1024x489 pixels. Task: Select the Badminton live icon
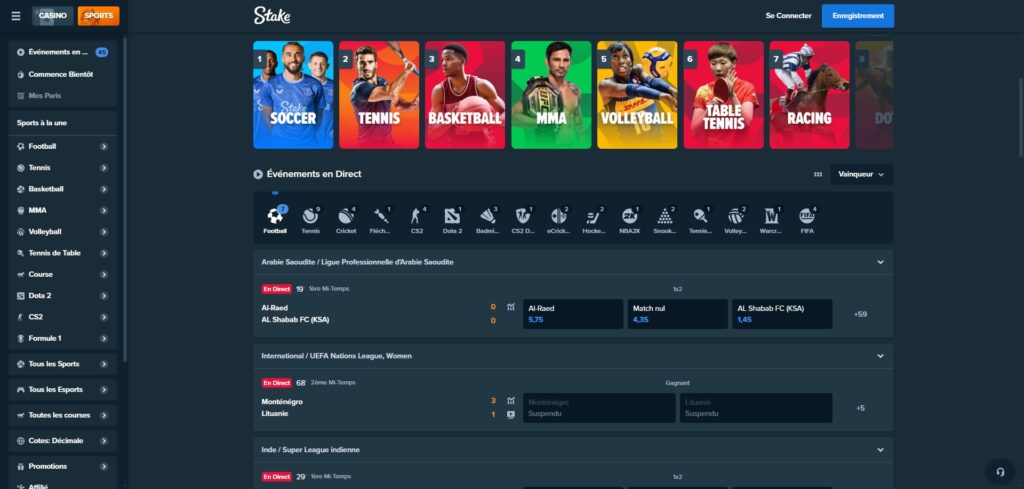tap(487, 220)
